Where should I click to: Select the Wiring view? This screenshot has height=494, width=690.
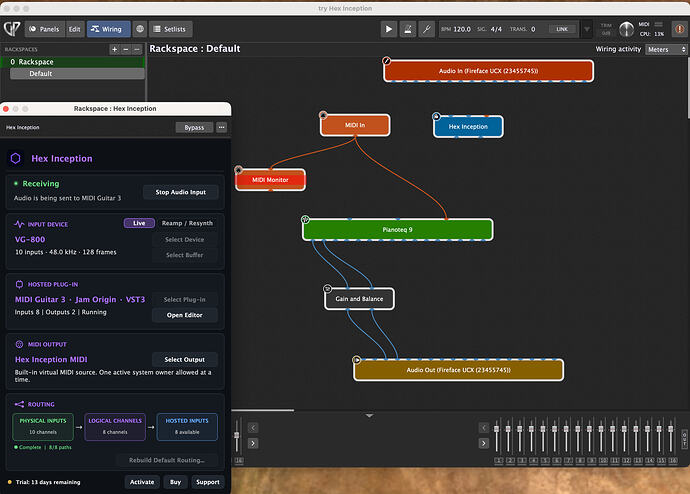pos(108,29)
